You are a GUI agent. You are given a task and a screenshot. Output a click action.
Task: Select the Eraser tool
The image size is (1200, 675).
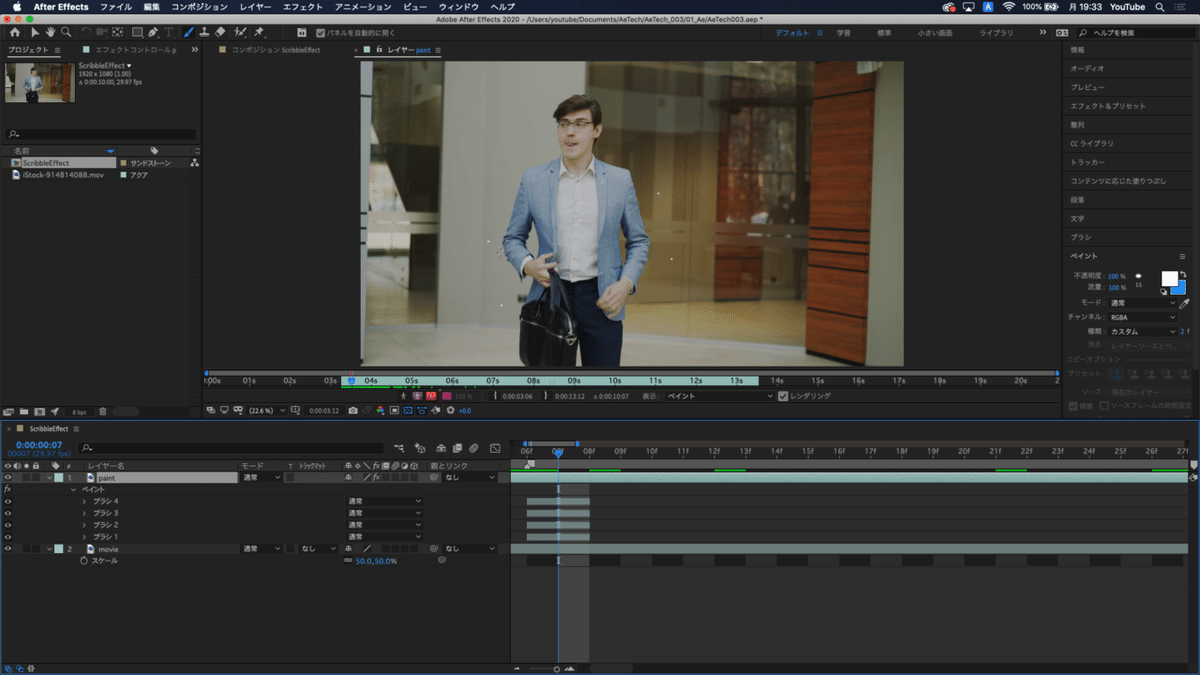pos(220,32)
